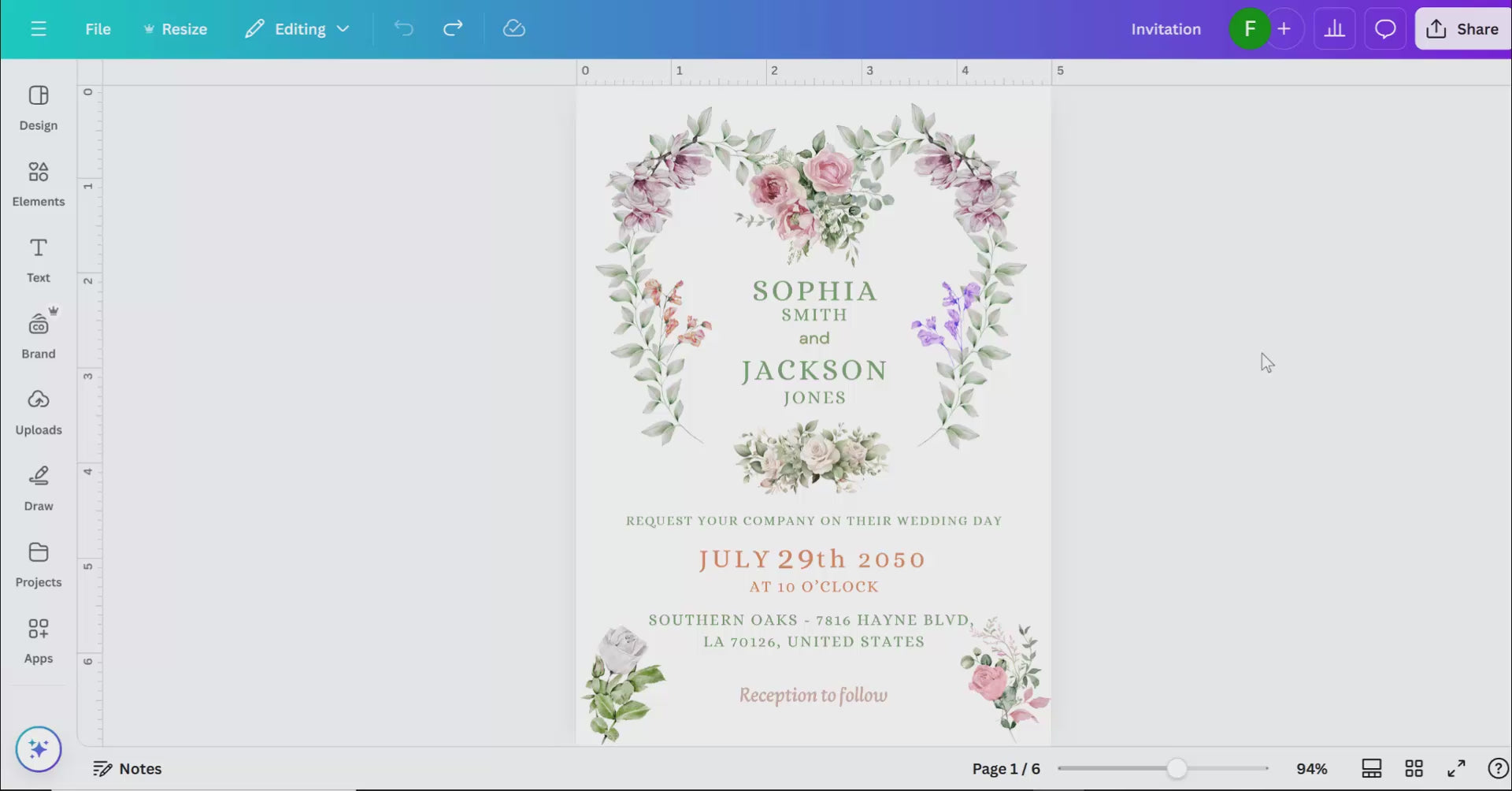
Task: Open the File menu
Action: tap(98, 29)
